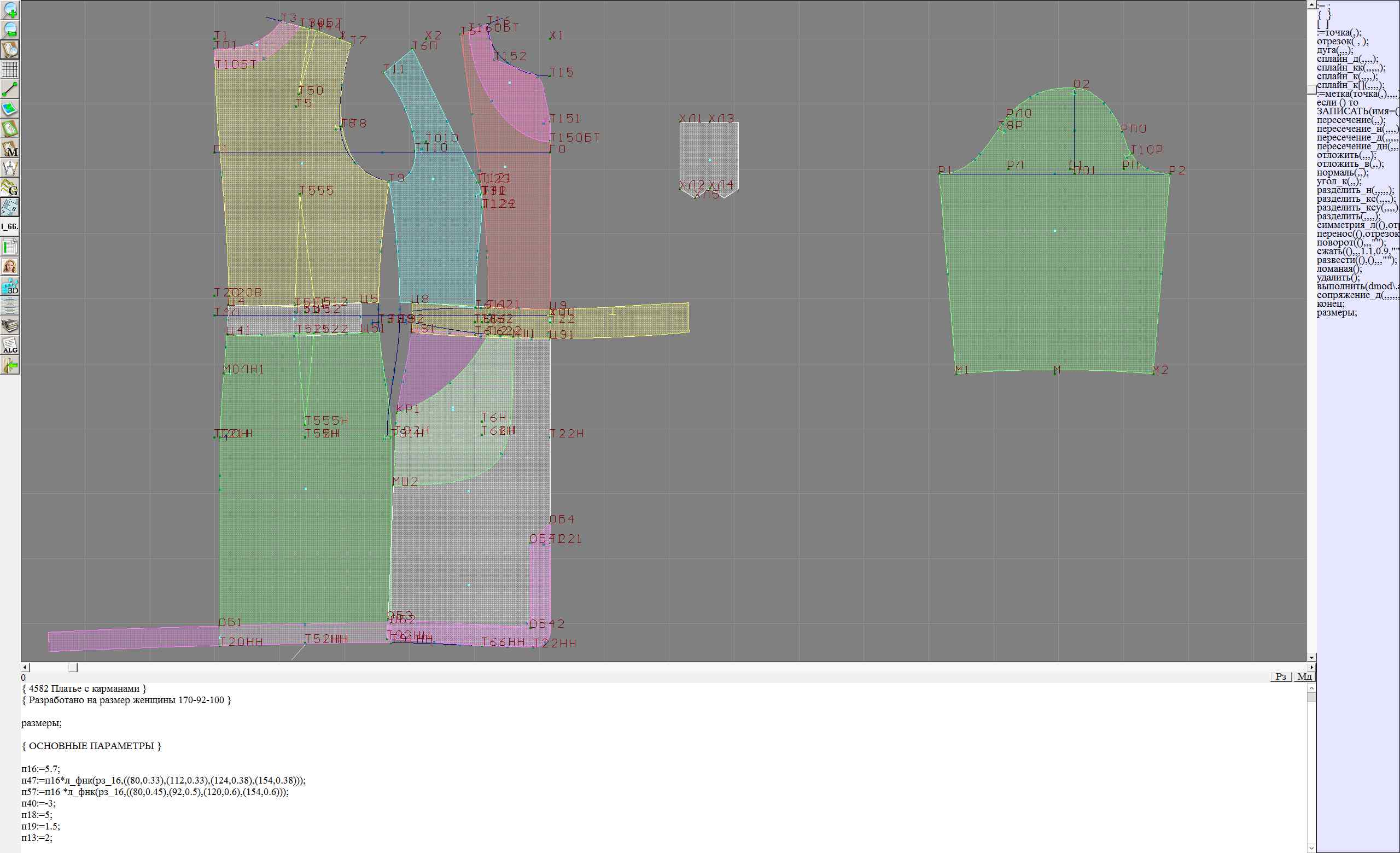Click the zoom in magnifier icon
Image resolution: width=1400 pixels, height=853 pixels.
[10, 10]
